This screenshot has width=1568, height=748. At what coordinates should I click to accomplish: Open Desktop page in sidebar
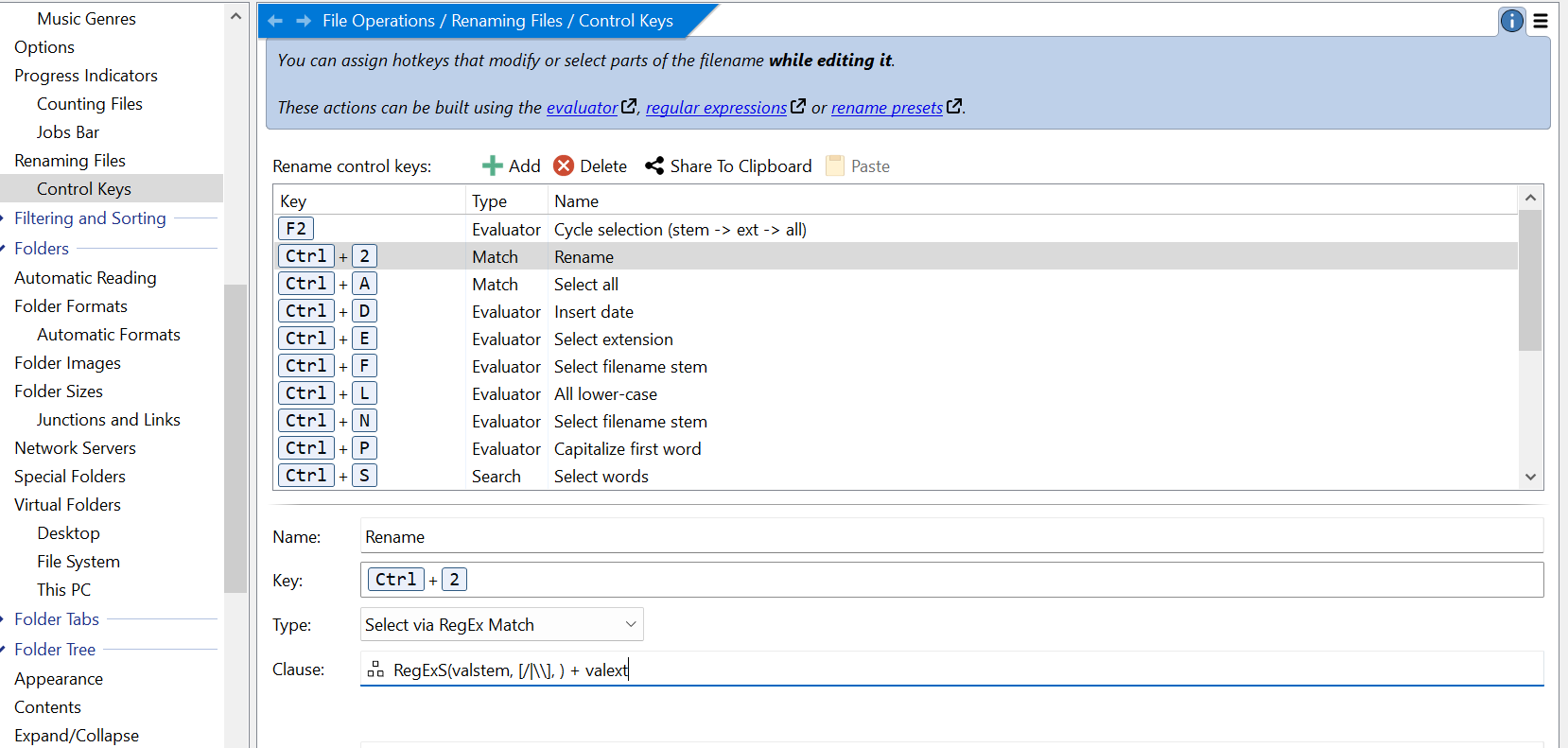click(68, 533)
